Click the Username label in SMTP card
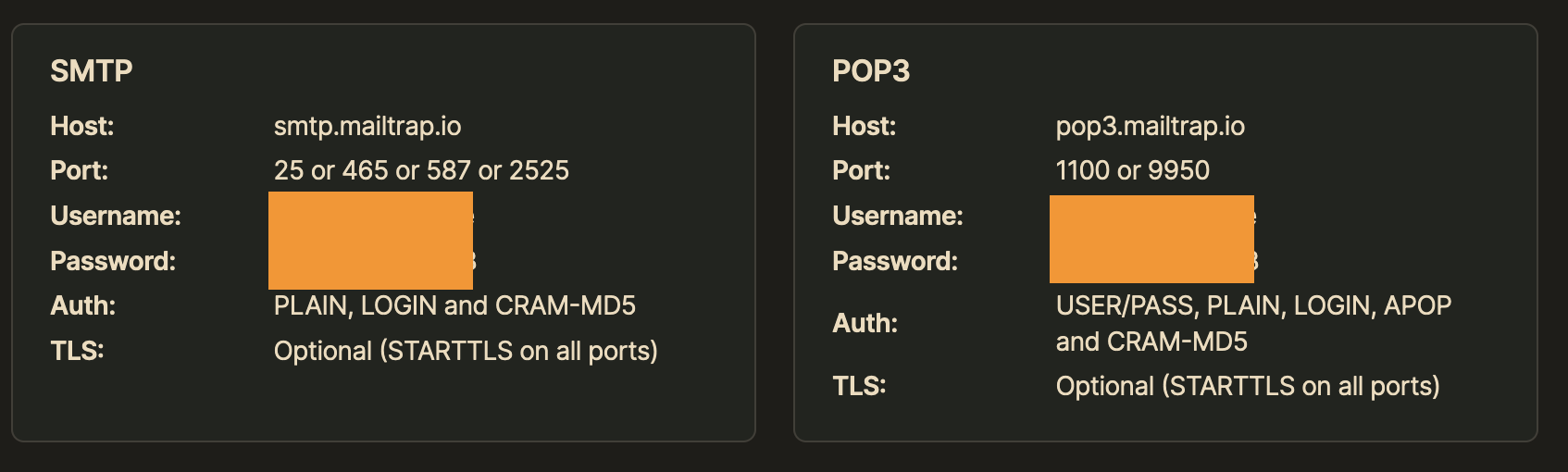Viewport: 1568px width, 472px height. [x=116, y=216]
